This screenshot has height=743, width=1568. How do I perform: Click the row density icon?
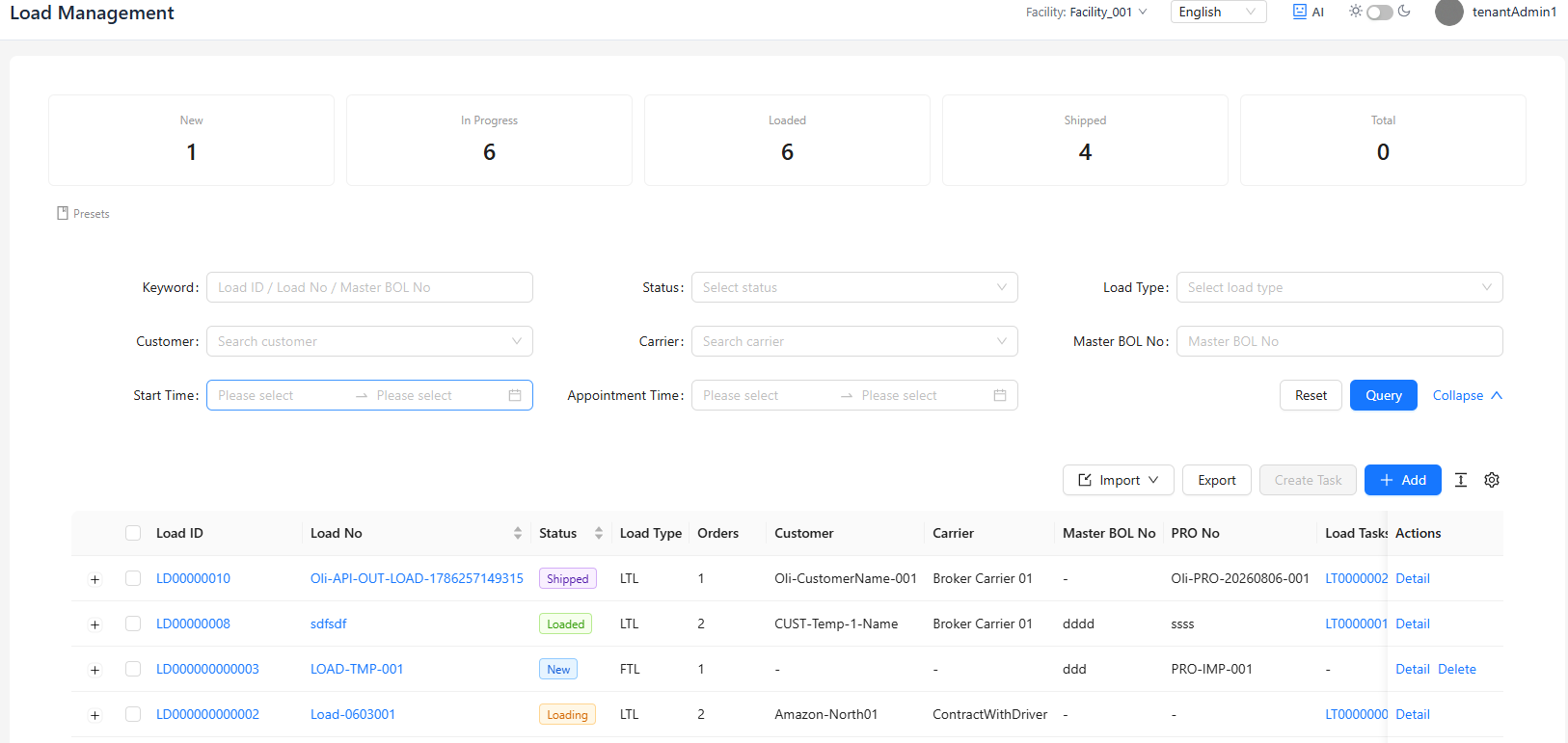(x=1461, y=480)
